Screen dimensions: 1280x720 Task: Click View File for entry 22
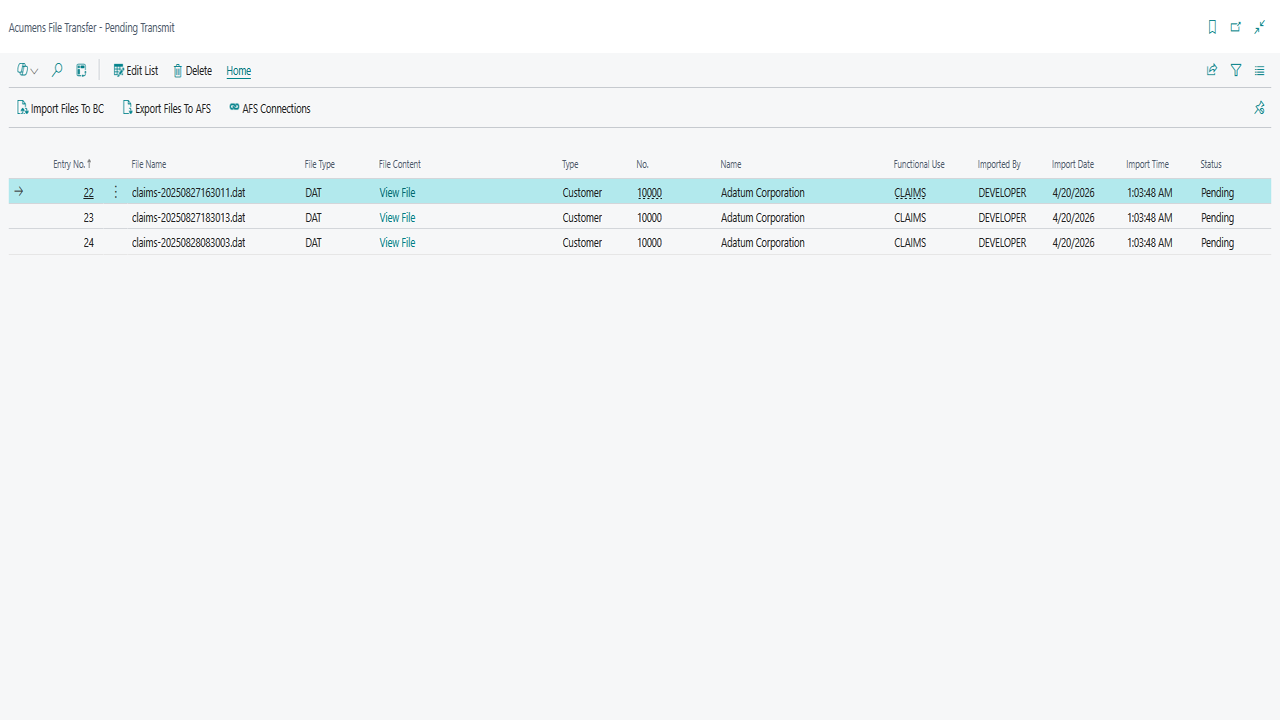[x=397, y=193]
